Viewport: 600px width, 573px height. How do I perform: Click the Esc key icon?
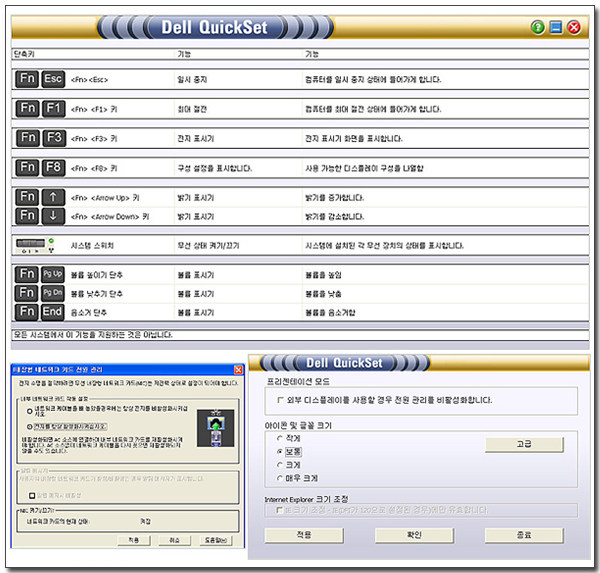coord(53,79)
